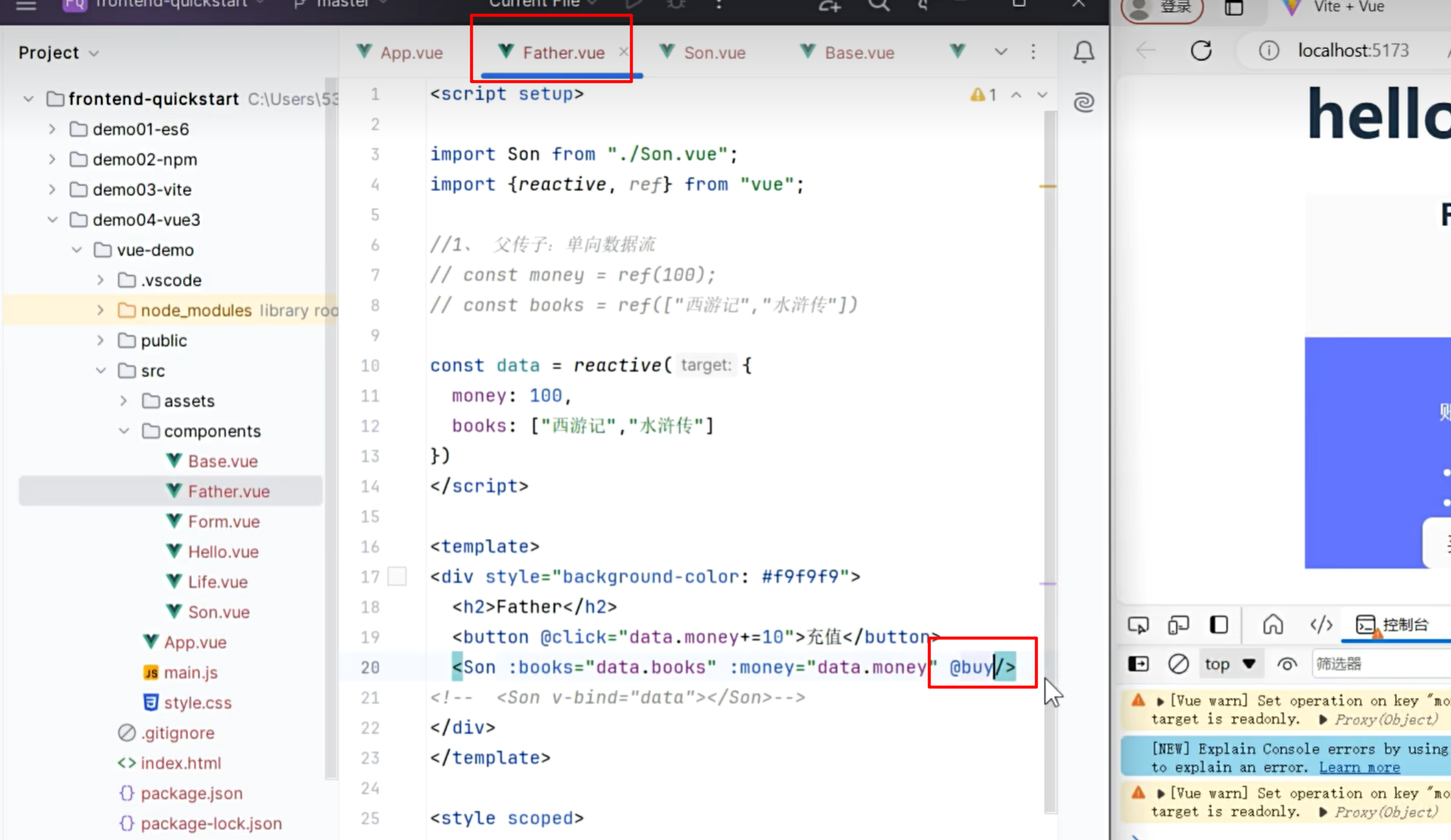Screen dimensions: 1451x840
Task: Click the partially hidden fifth Vue tab icon
Action: (958, 51)
